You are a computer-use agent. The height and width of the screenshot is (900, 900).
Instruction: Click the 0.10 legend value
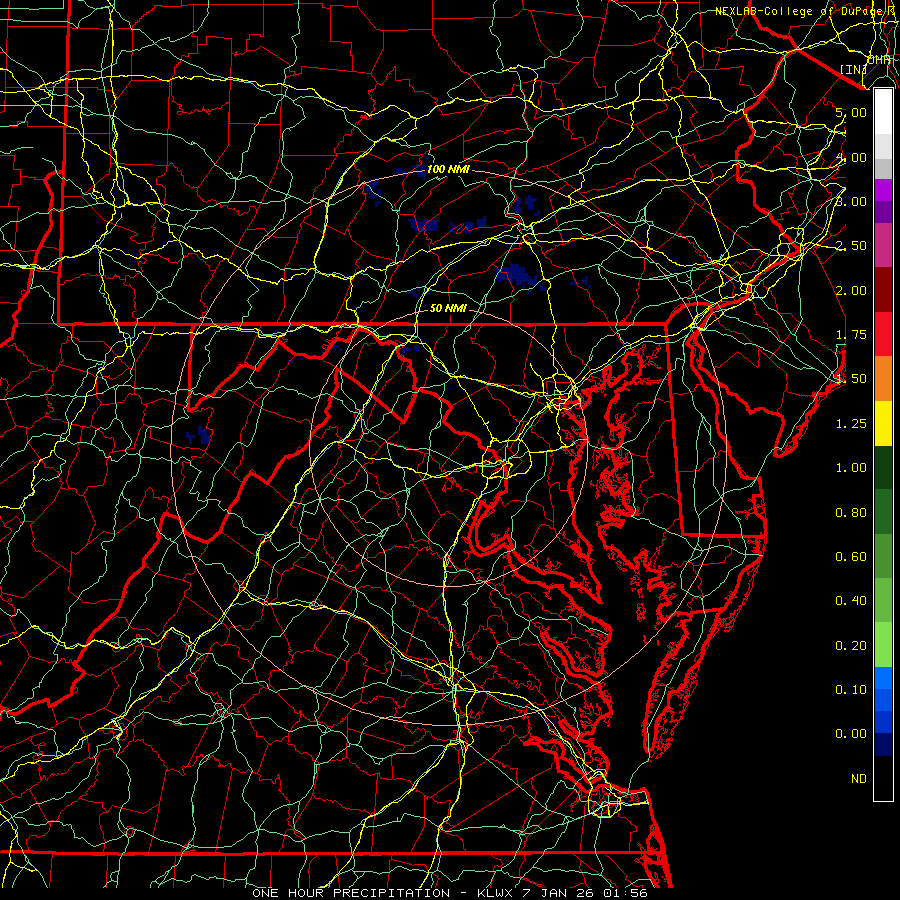click(x=851, y=690)
